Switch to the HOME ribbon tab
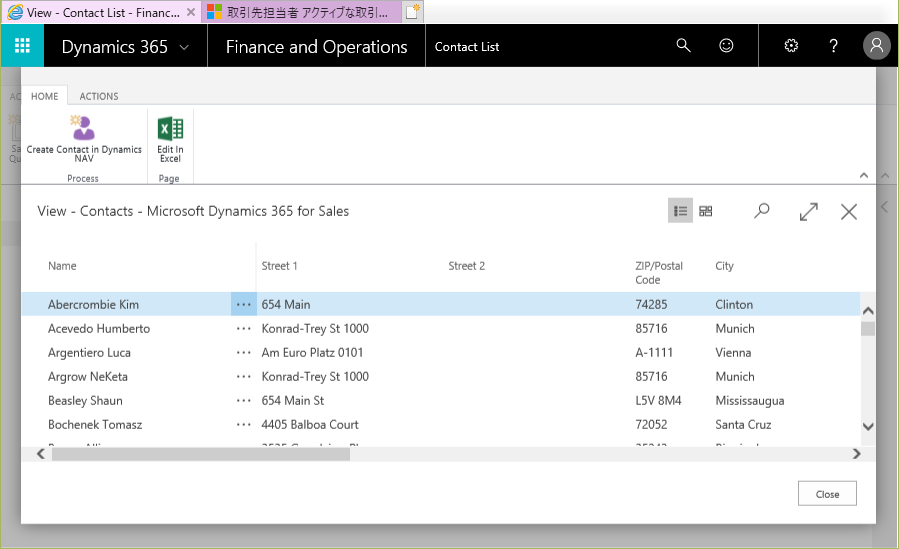 (x=45, y=96)
